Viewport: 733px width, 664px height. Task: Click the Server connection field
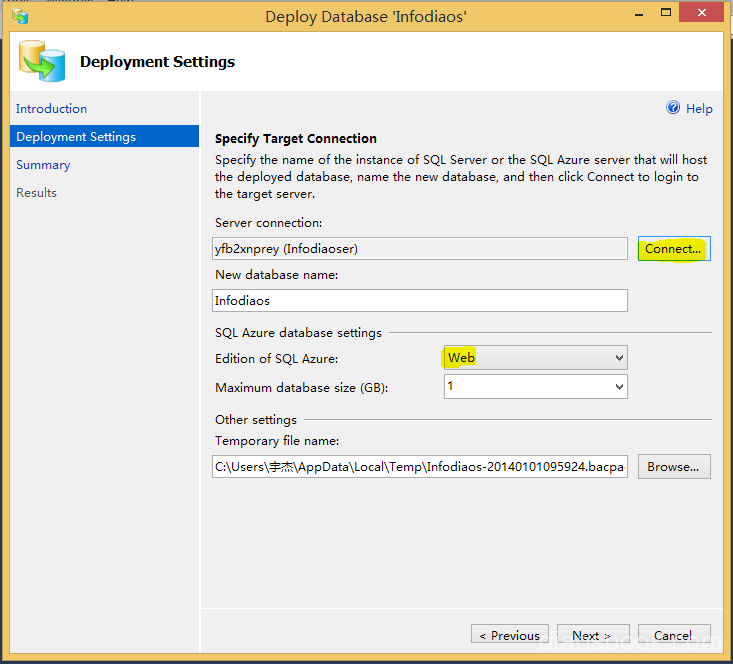point(420,249)
